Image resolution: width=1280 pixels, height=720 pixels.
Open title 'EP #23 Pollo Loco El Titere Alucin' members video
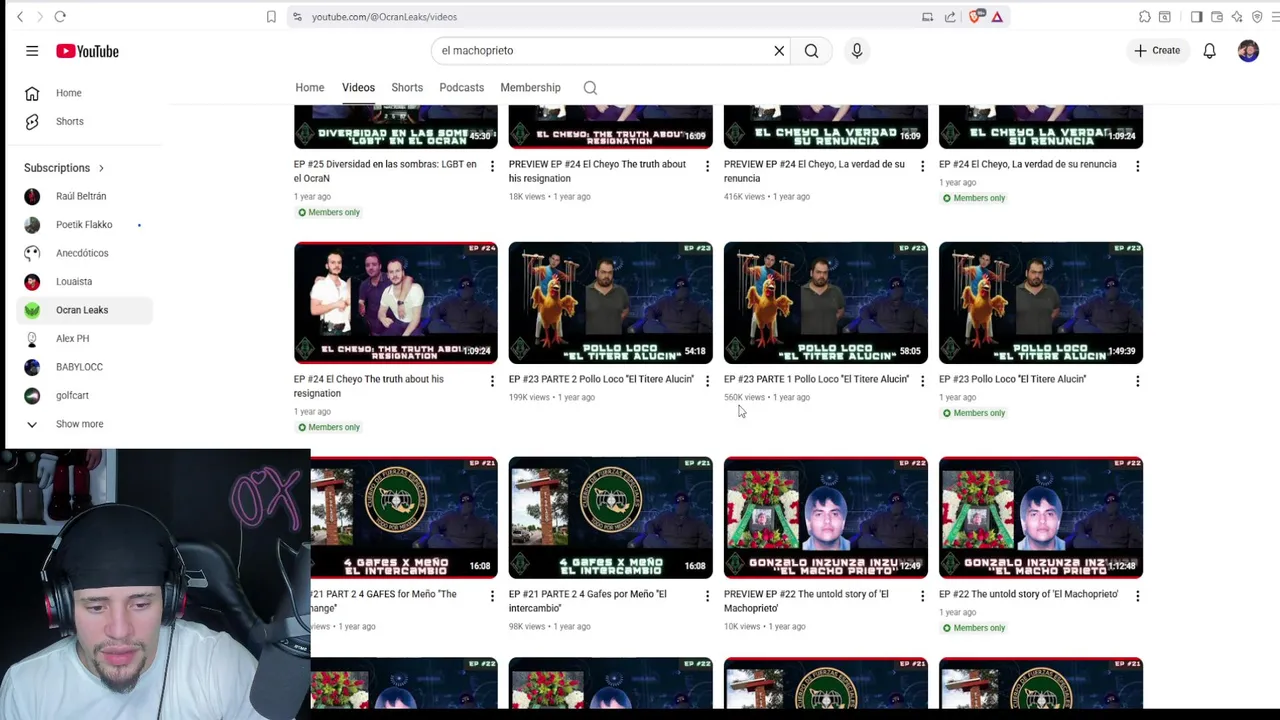1012,379
